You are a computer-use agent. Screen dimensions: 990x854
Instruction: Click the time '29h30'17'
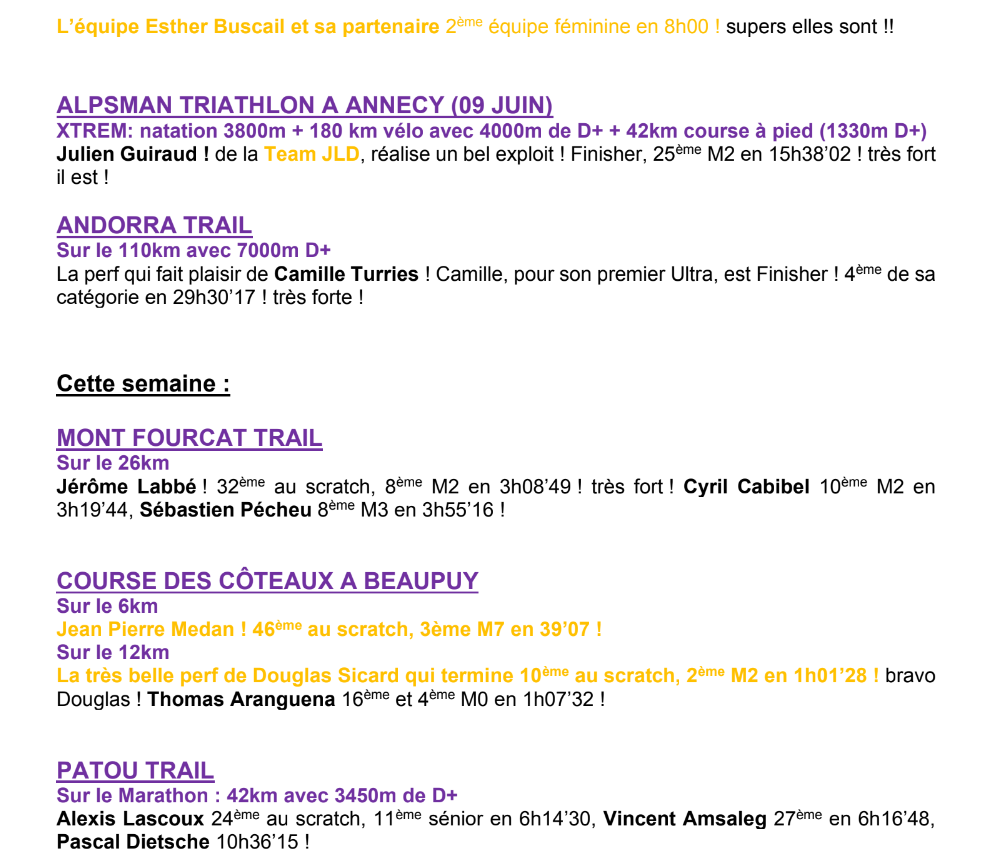(214, 298)
